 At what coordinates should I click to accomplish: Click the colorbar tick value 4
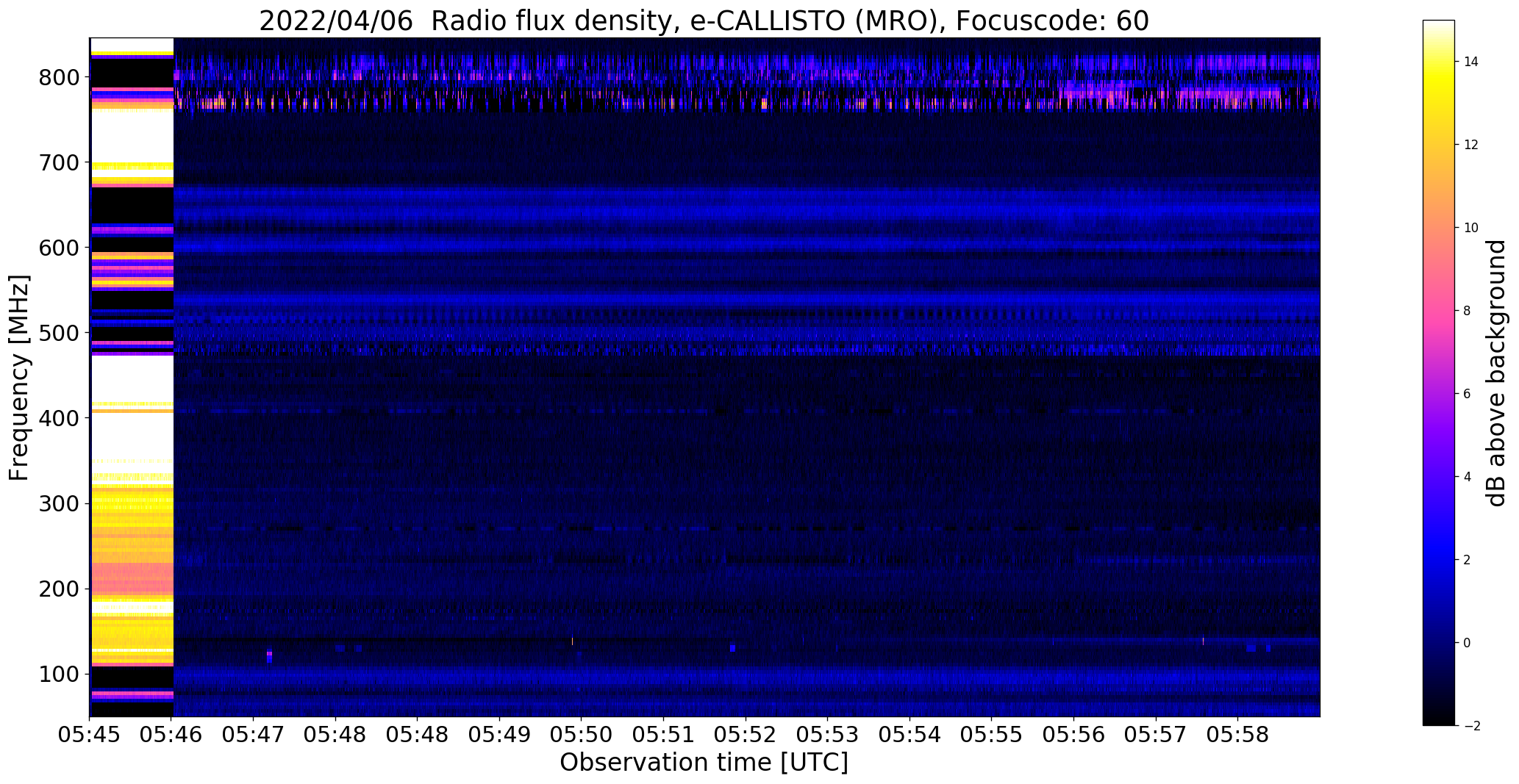tap(1468, 477)
